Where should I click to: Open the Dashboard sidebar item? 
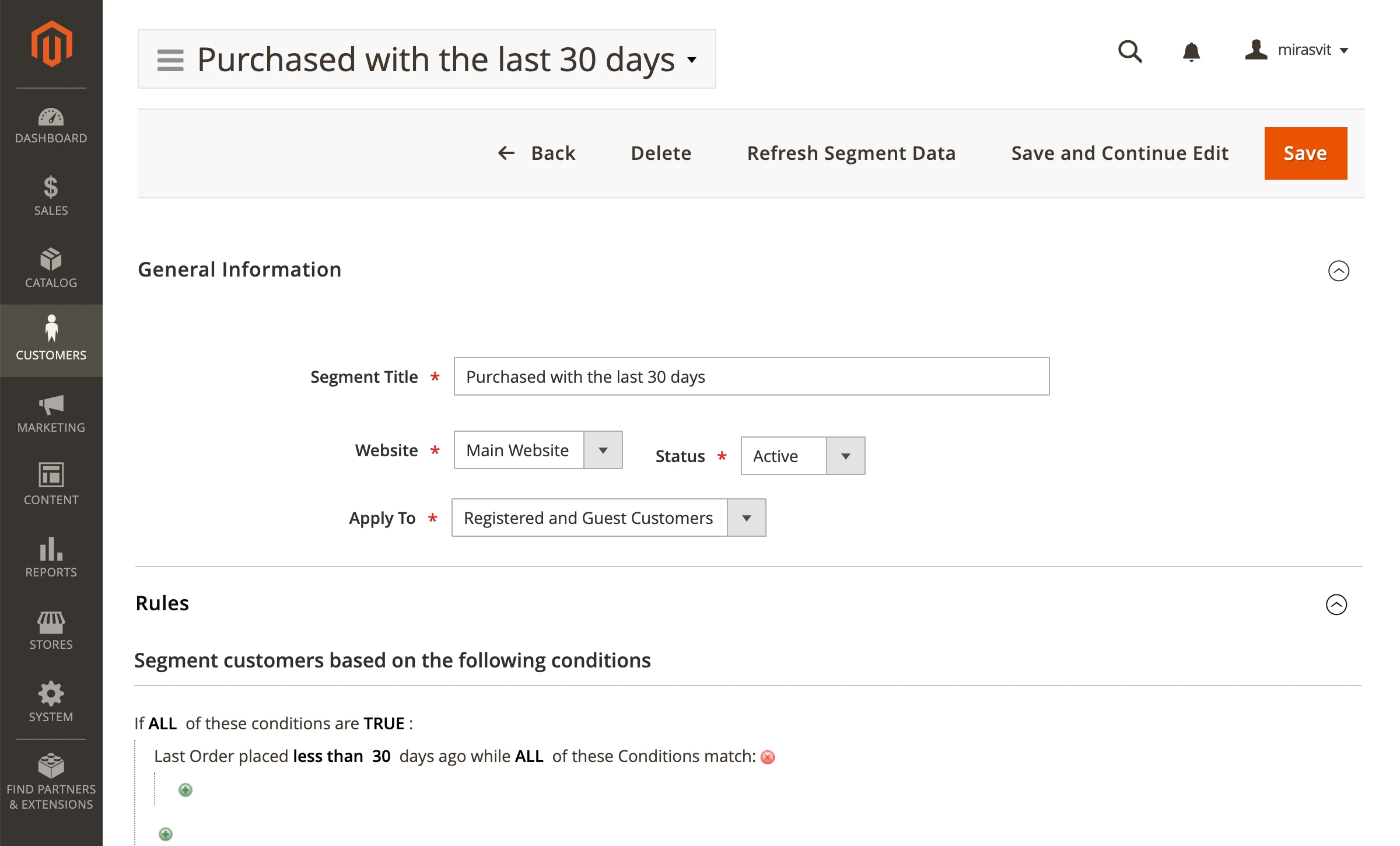click(51, 125)
